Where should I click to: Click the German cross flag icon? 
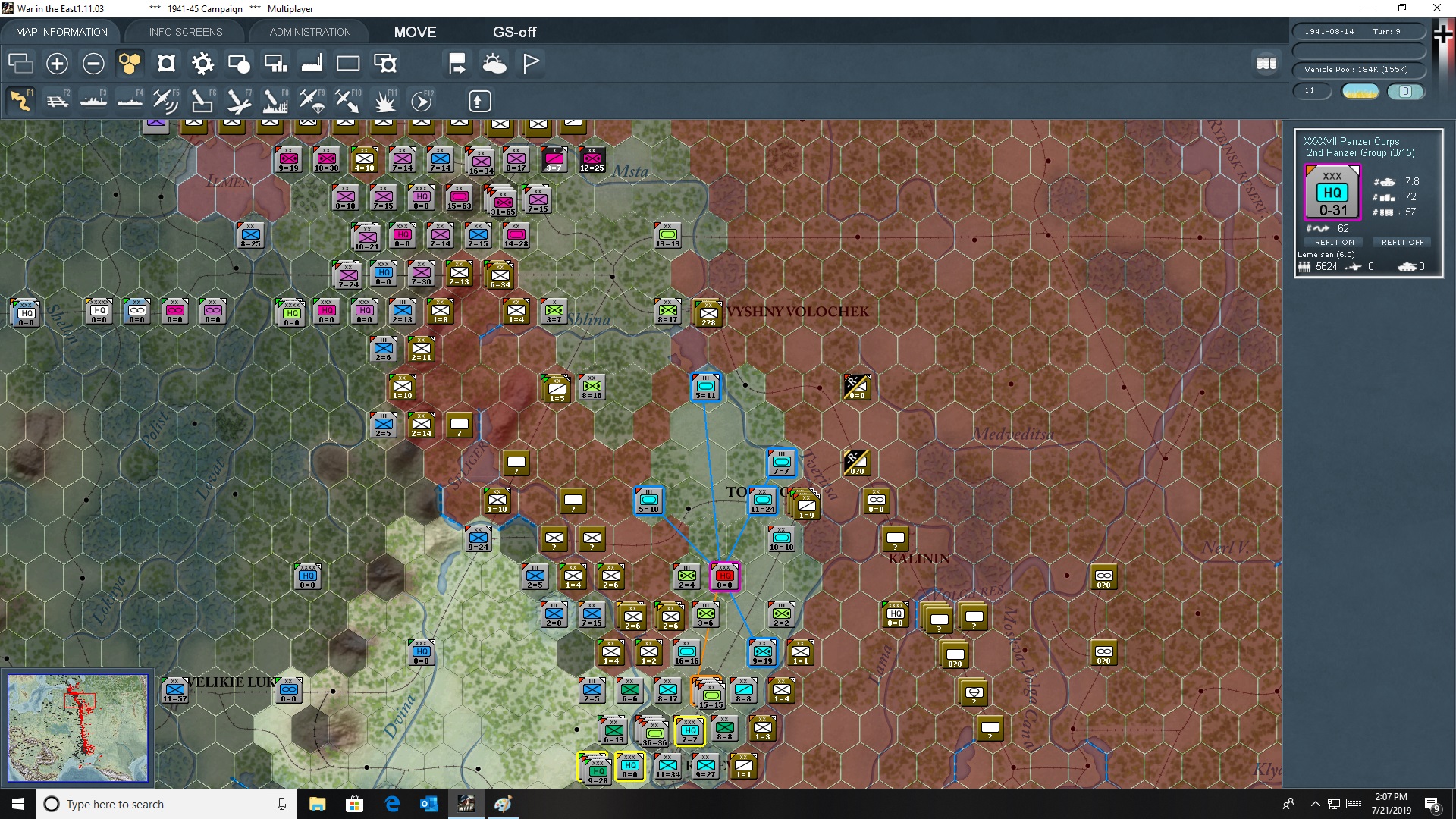point(1442,34)
